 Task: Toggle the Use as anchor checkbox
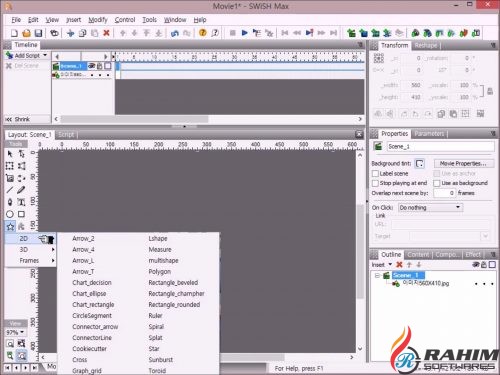(436, 174)
